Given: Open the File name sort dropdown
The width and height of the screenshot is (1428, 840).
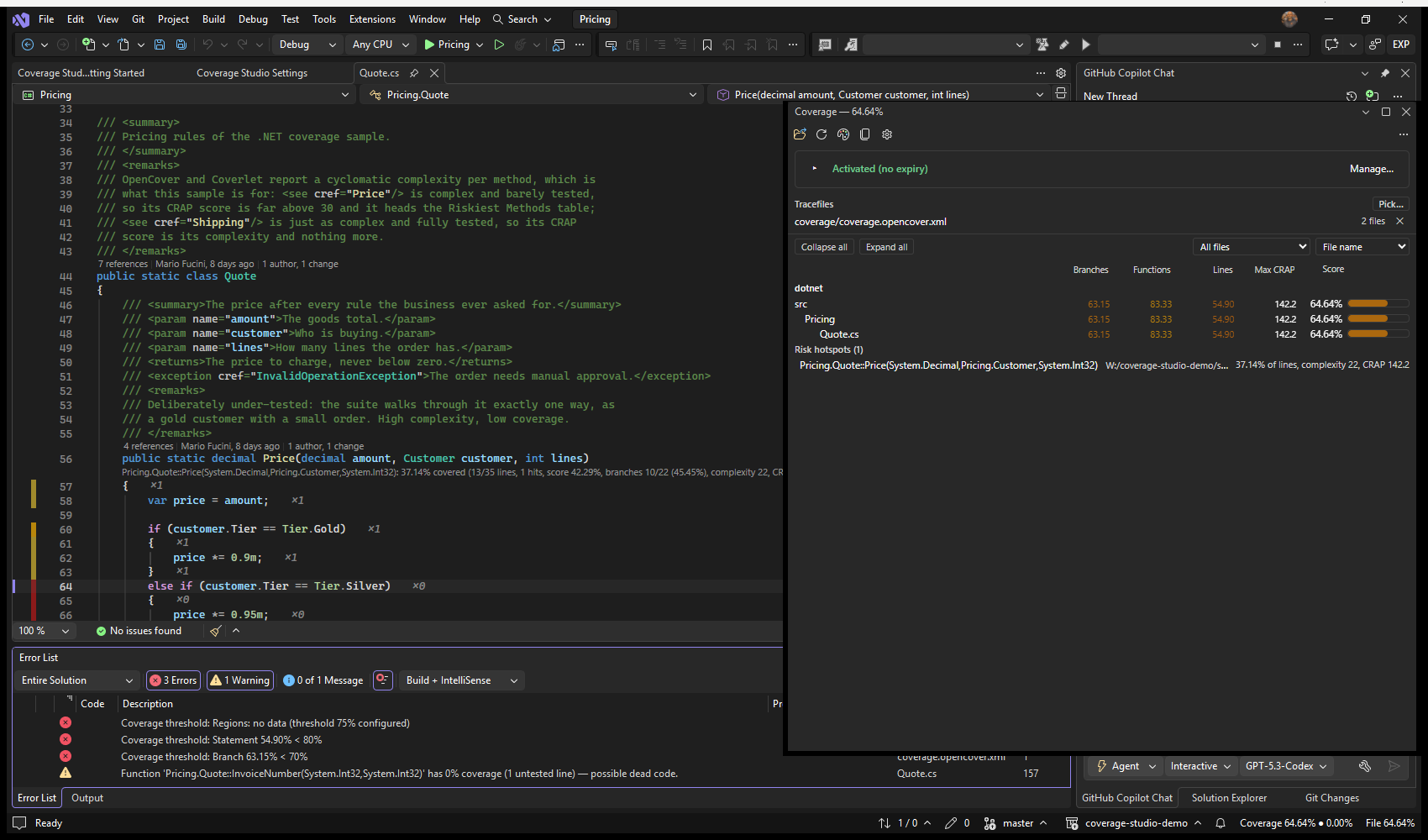Looking at the screenshot, I should pyautogui.click(x=1362, y=247).
